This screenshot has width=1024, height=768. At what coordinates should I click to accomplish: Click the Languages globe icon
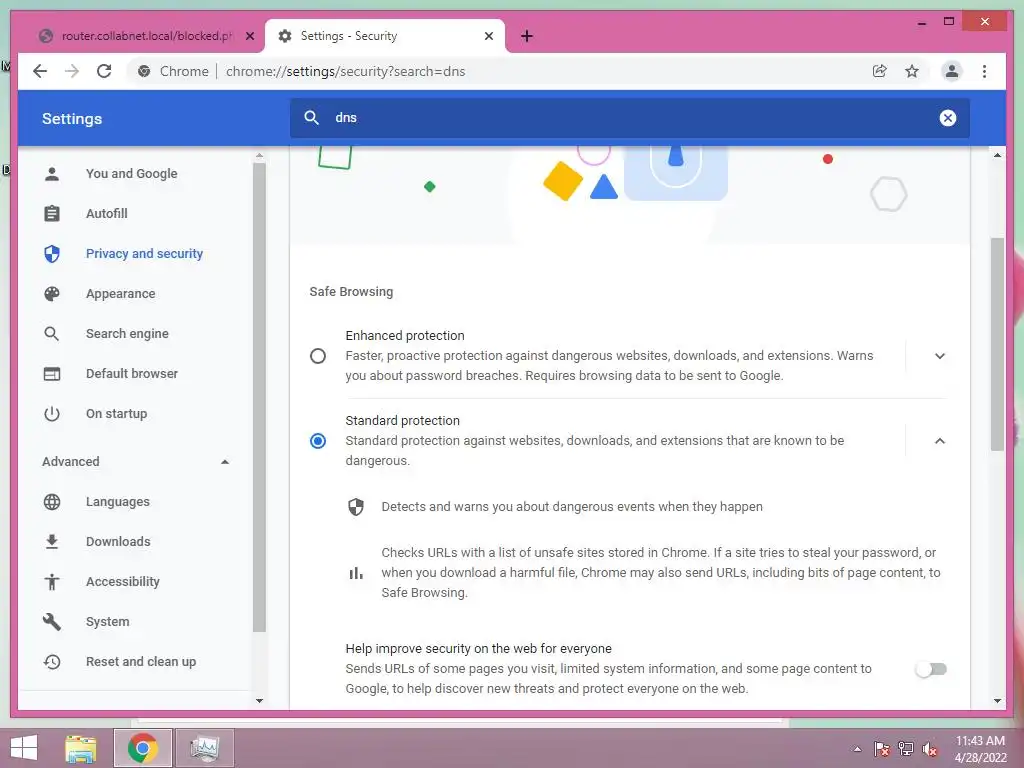coord(52,502)
